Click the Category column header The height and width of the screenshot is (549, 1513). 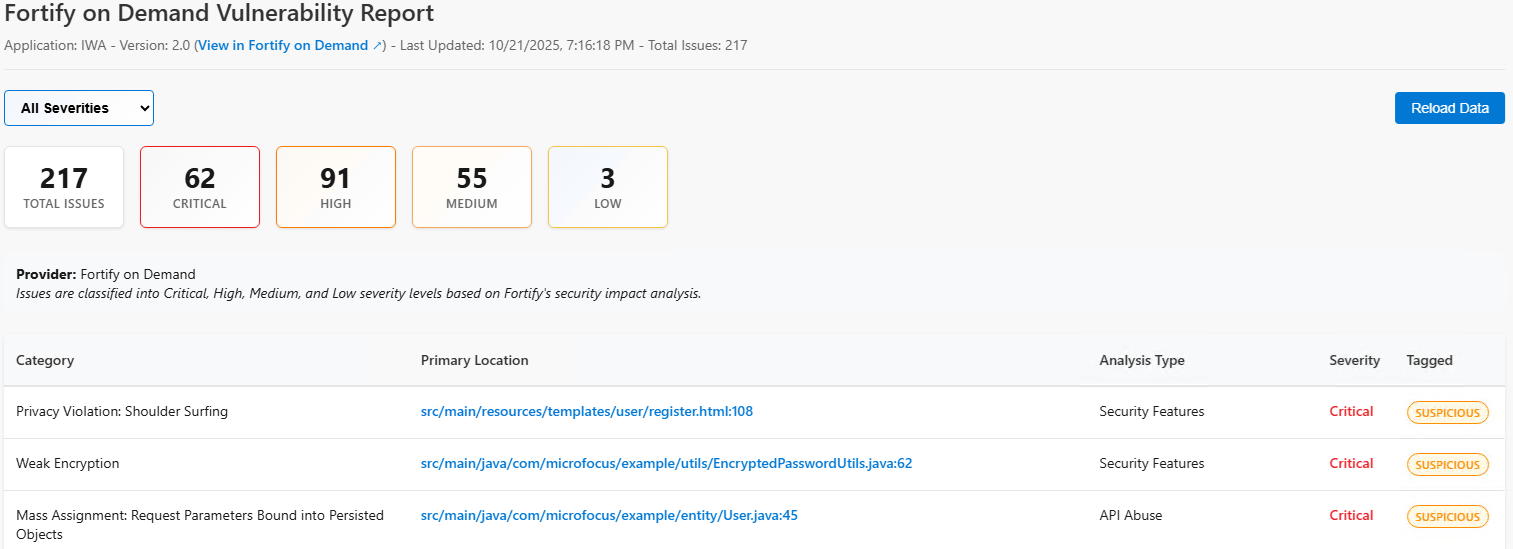45,360
